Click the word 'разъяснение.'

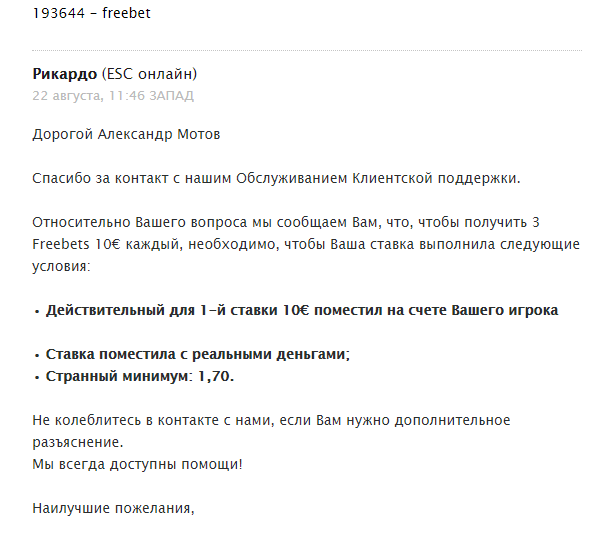pos(78,443)
